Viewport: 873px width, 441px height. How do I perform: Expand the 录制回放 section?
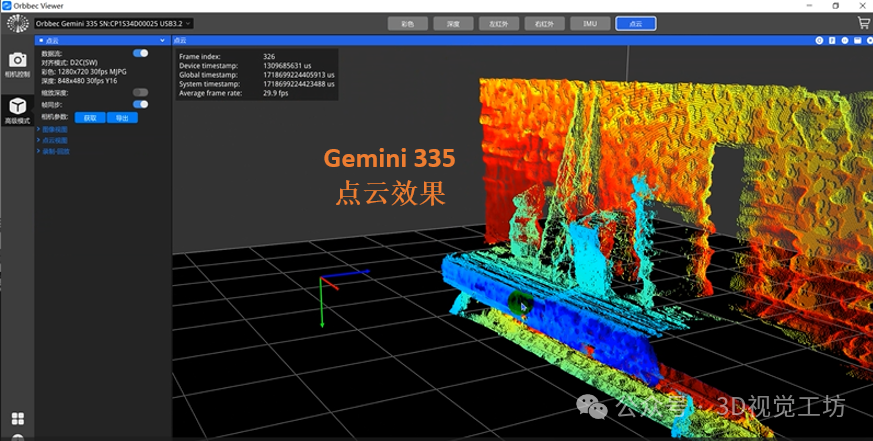coord(53,151)
